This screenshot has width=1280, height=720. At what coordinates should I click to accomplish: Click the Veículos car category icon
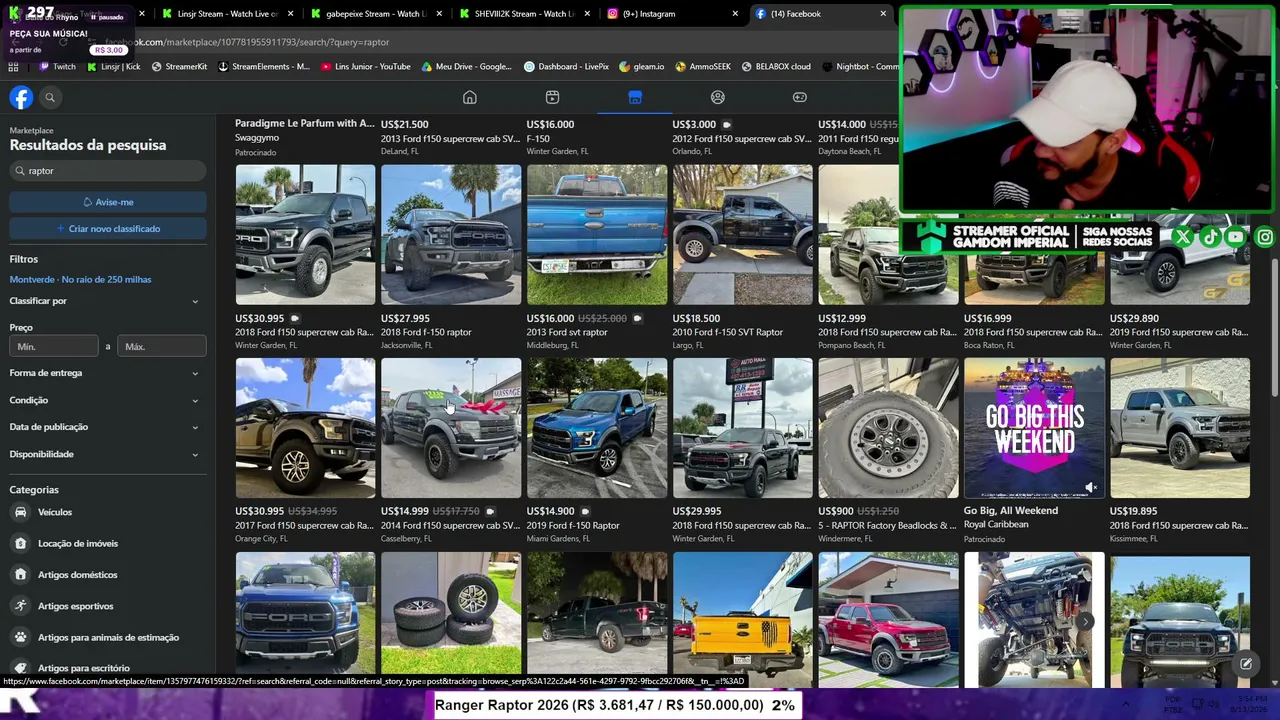pyautogui.click(x=20, y=512)
